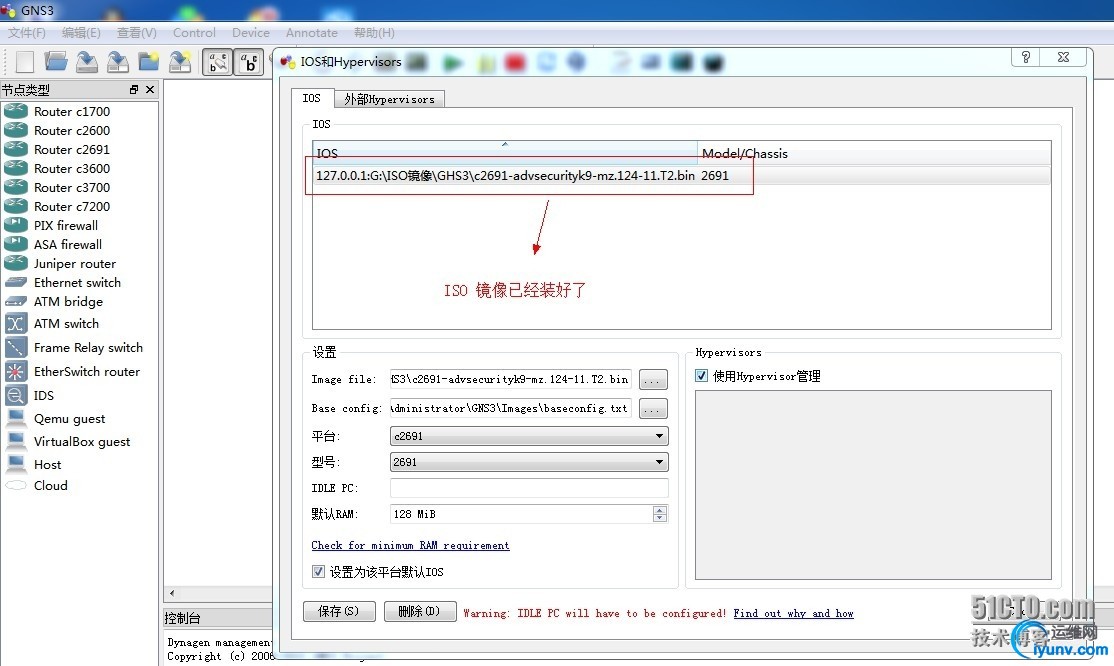Select Router c3700 node icon
1114x666 pixels.
click(x=16, y=187)
